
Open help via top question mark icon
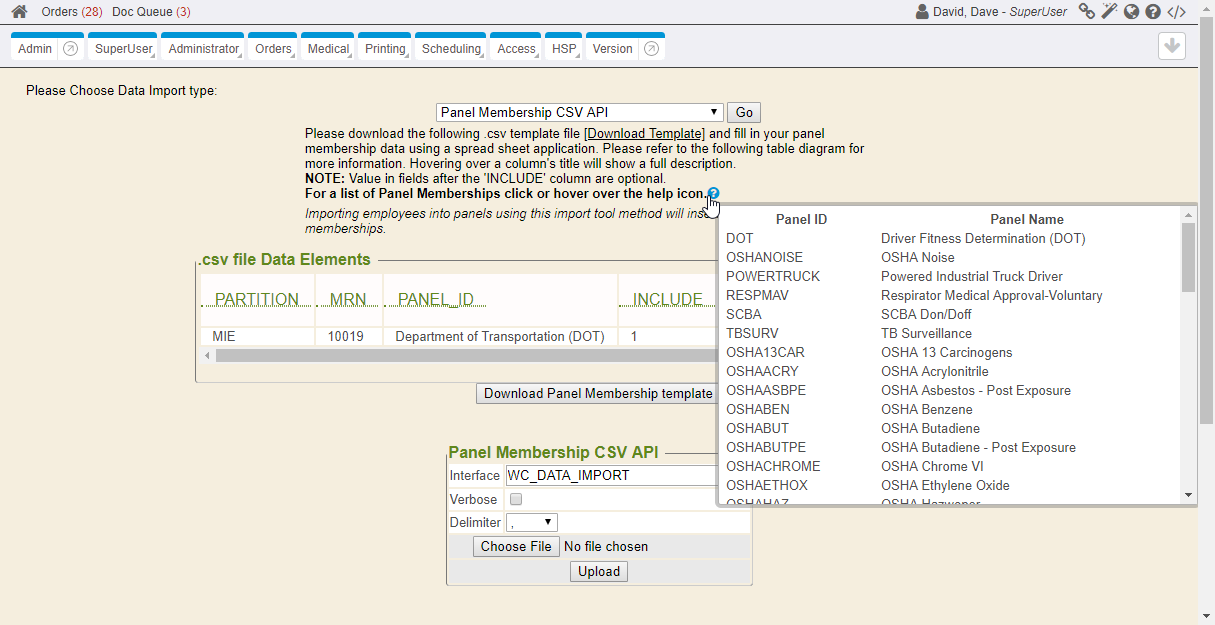coord(1153,12)
